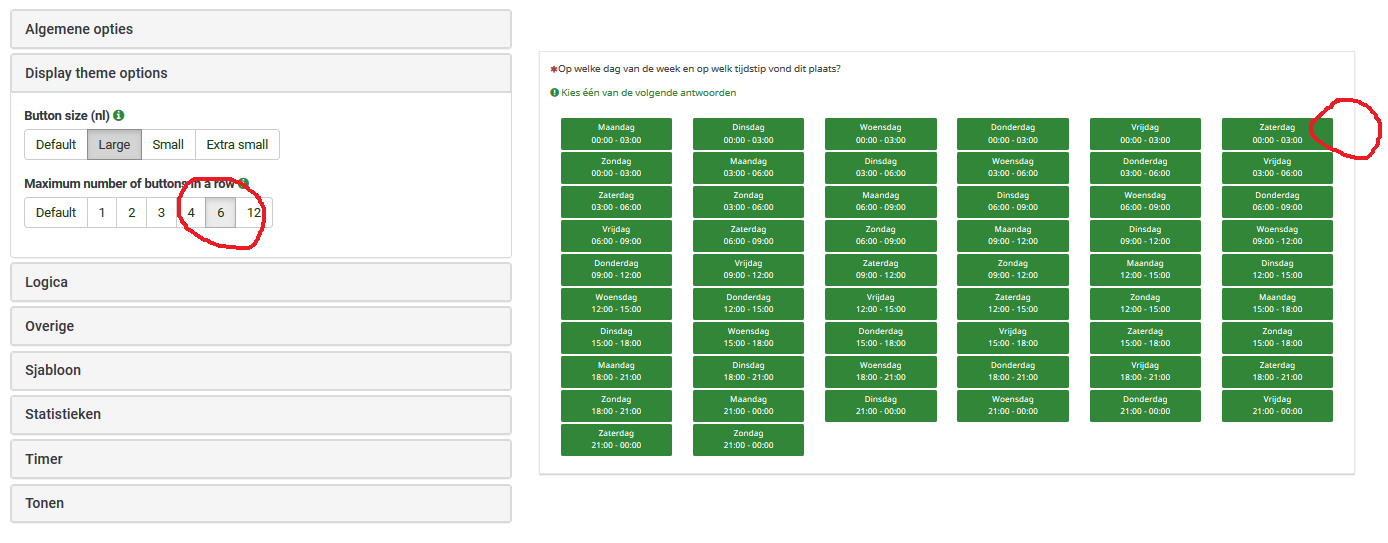Expand the Timer section

(261, 459)
